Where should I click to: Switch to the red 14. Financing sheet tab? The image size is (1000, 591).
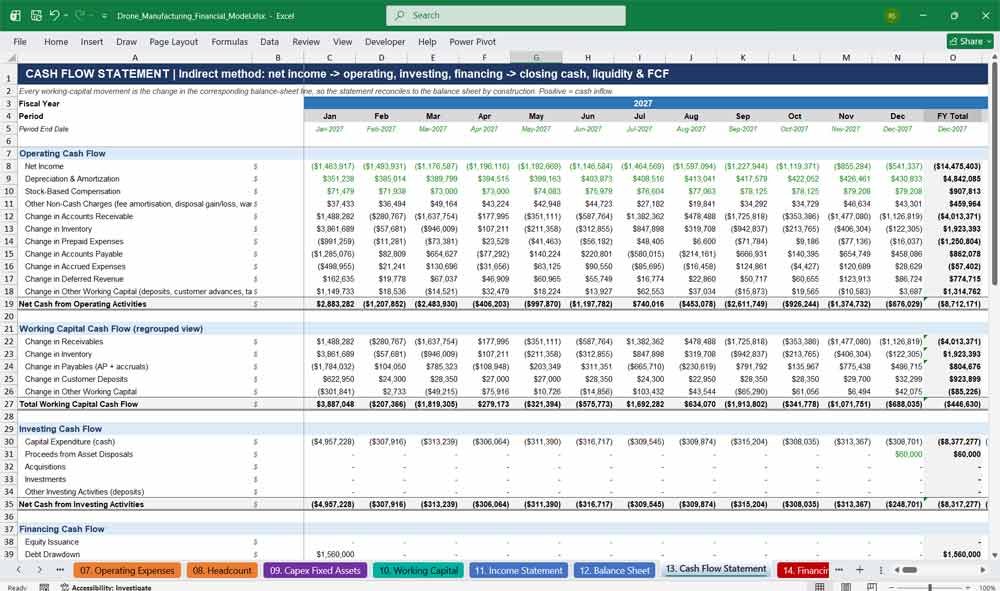[803, 570]
